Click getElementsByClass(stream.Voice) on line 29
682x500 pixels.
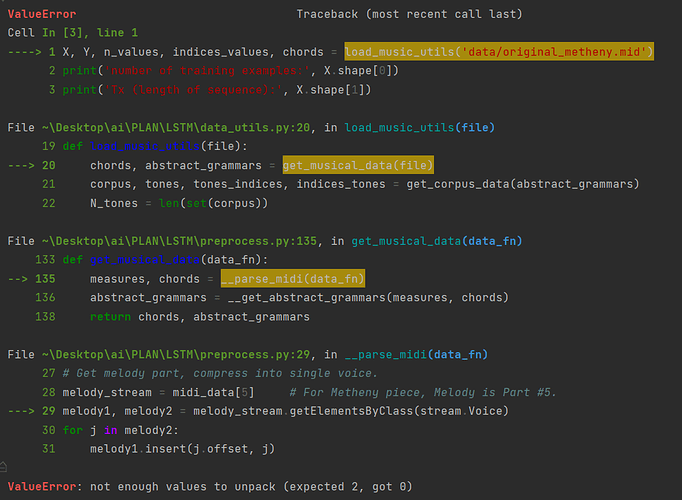399,411
